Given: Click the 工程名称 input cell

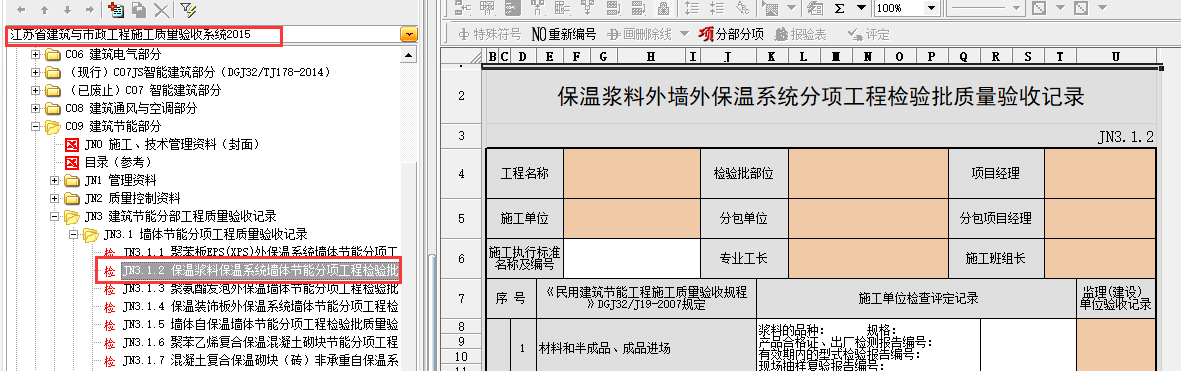Looking at the screenshot, I should (631, 174).
